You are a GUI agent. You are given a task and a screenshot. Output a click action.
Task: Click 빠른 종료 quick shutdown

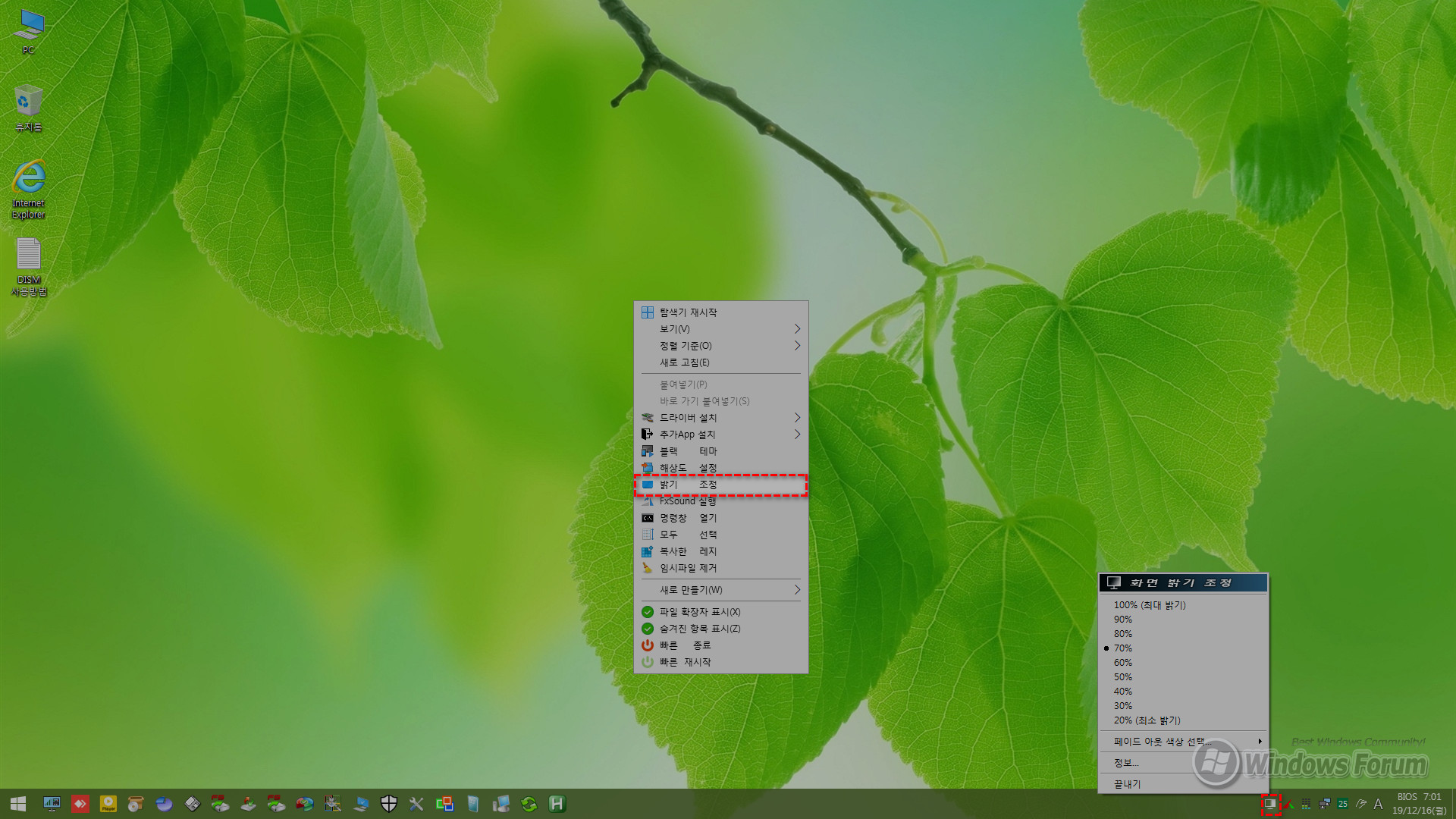pos(721,645)
